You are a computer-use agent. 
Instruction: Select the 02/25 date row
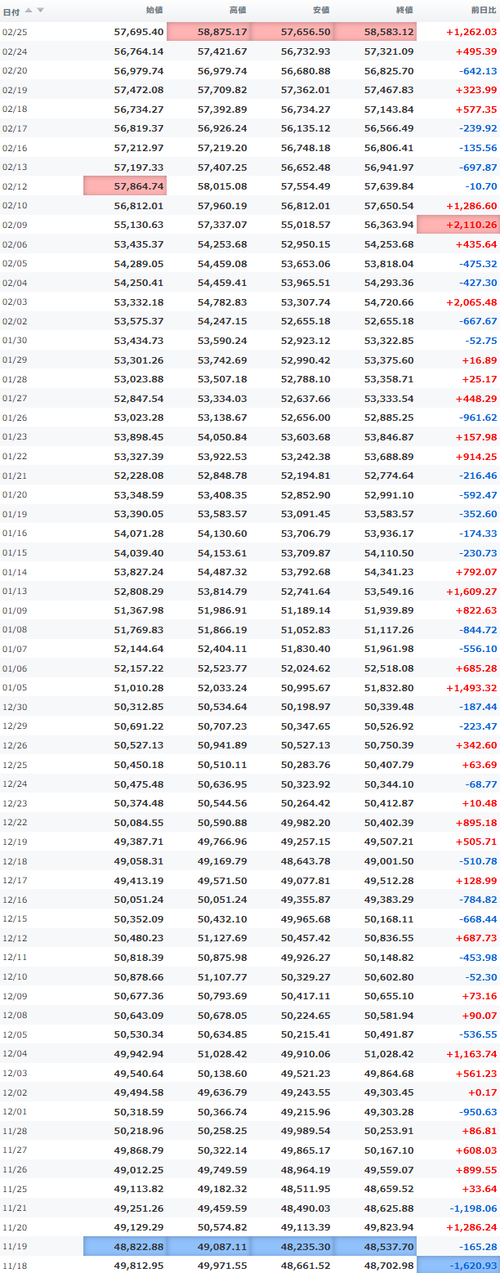point(250,32)
